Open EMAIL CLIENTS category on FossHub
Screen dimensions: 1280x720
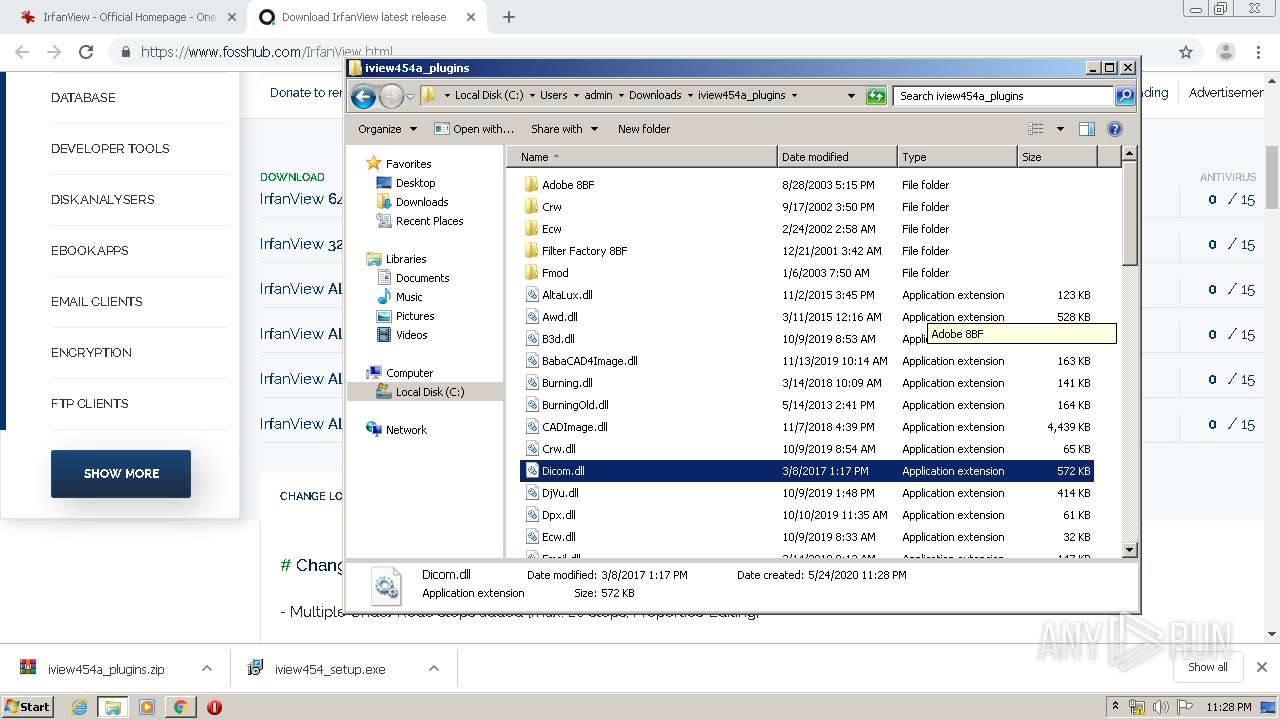click(x=96, y=302)
